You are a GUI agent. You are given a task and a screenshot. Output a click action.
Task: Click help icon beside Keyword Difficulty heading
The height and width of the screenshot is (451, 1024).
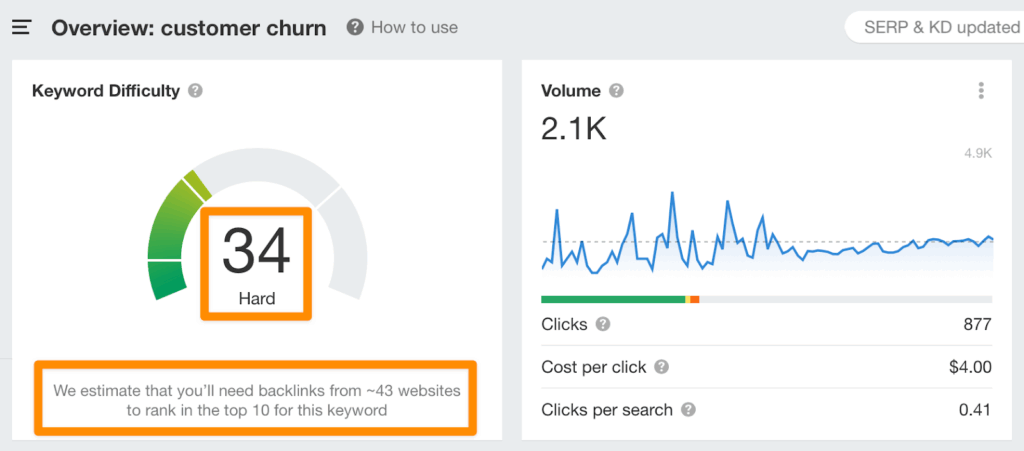pyautogui.click(x=195, y=91)
